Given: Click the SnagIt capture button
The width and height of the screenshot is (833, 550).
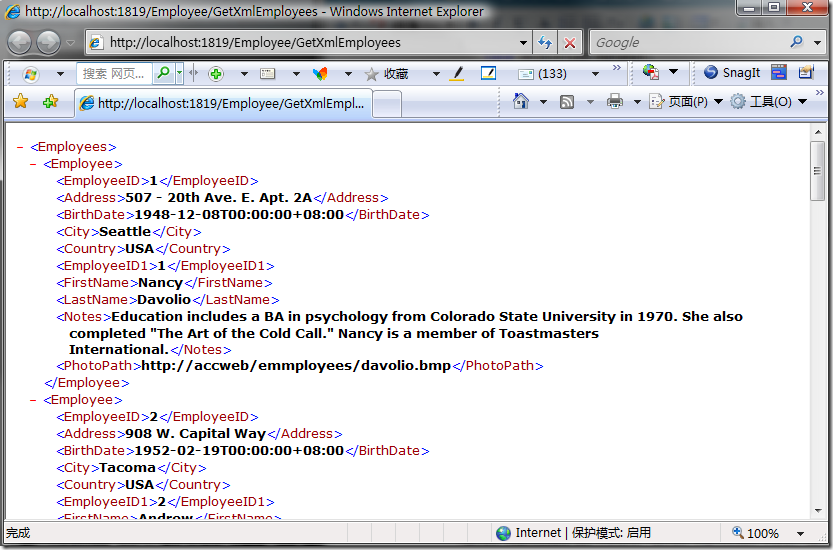Looking at the screenshot, I should click(732, 73).
